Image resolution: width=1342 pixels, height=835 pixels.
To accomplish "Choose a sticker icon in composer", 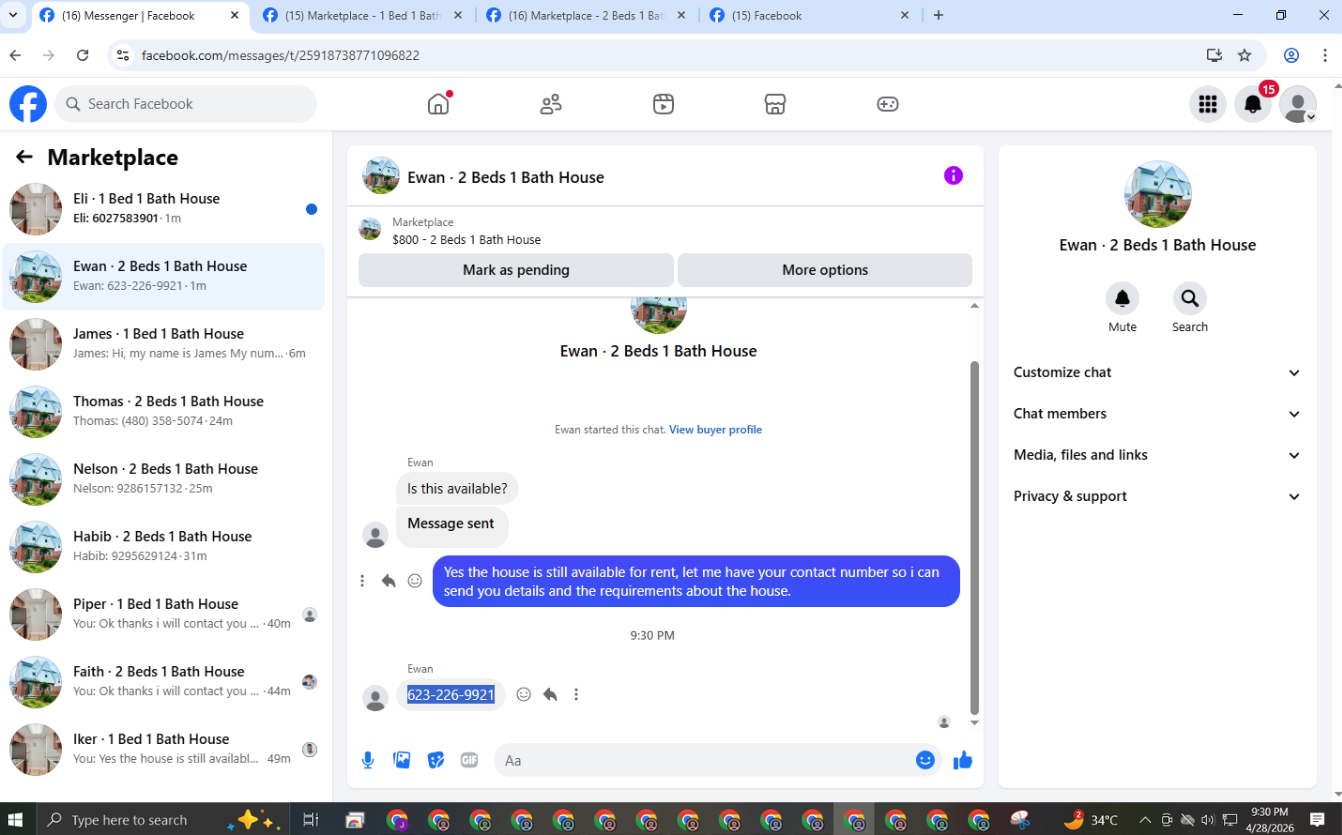I will pyautogui.click(x=436, y=760).
